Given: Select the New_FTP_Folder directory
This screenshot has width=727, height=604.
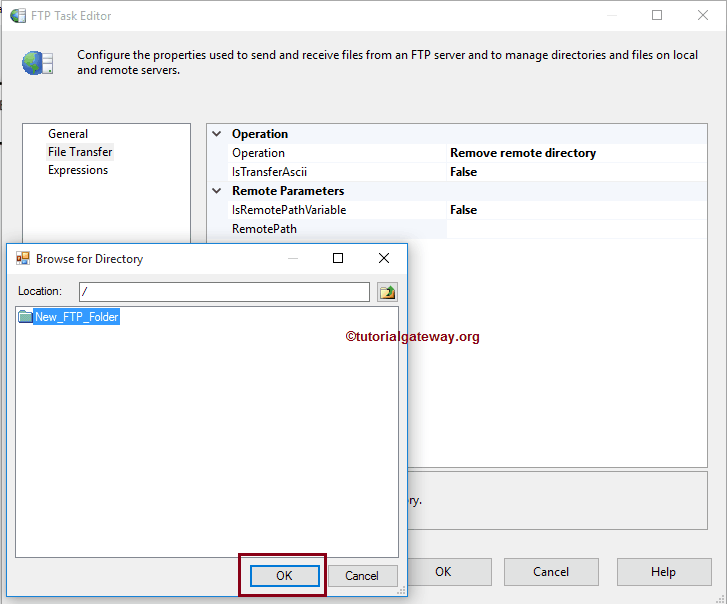Looking at the screenshot, I should click(x=77, y=317).
